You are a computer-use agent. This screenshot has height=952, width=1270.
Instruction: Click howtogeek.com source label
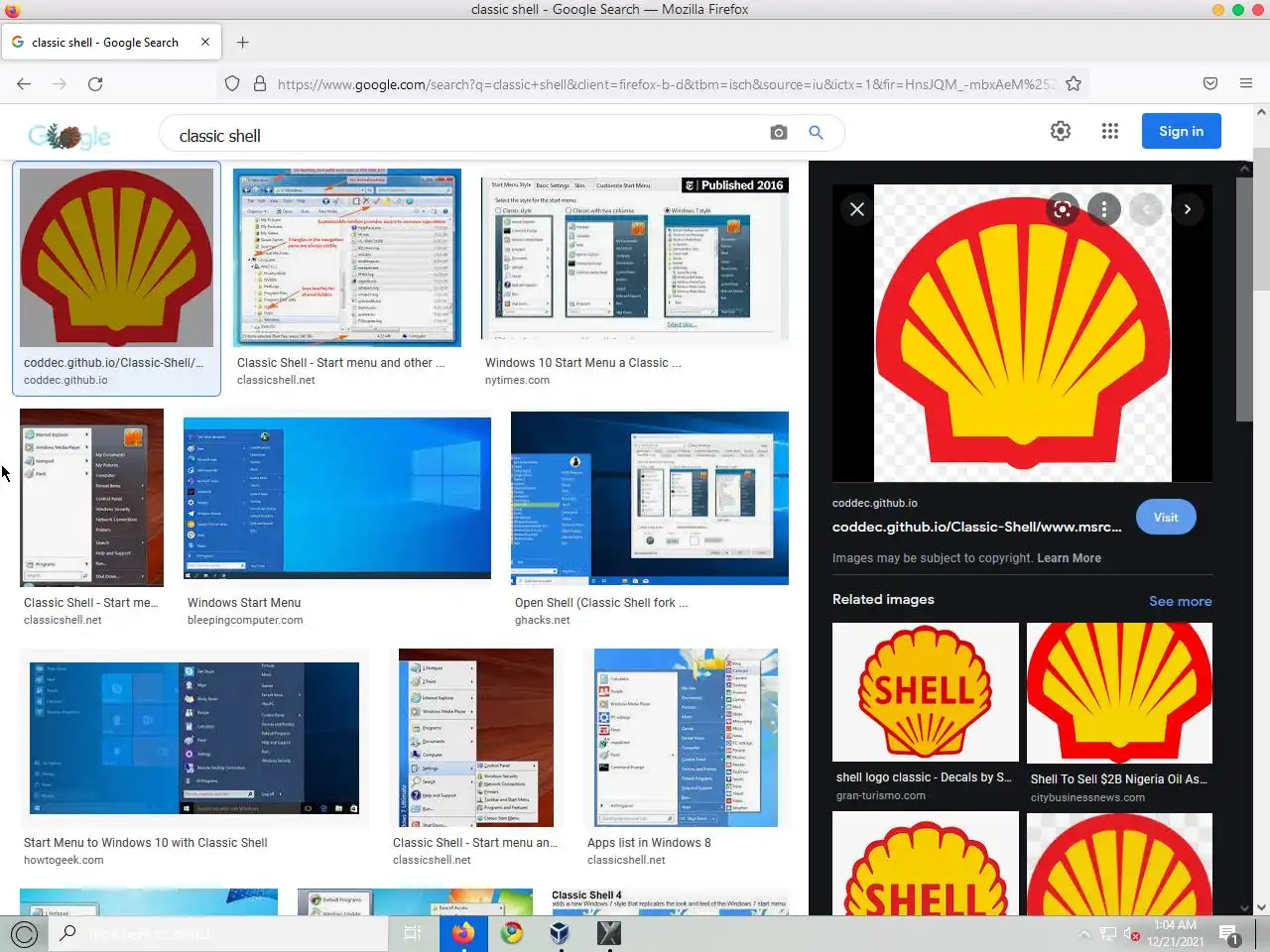pos(63,860)
